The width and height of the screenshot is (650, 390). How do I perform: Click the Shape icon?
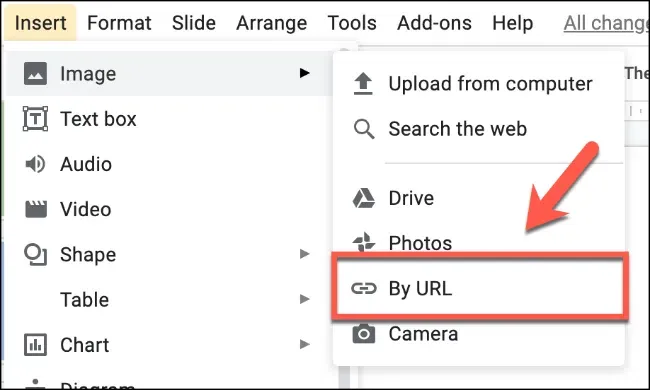[35, 254]
